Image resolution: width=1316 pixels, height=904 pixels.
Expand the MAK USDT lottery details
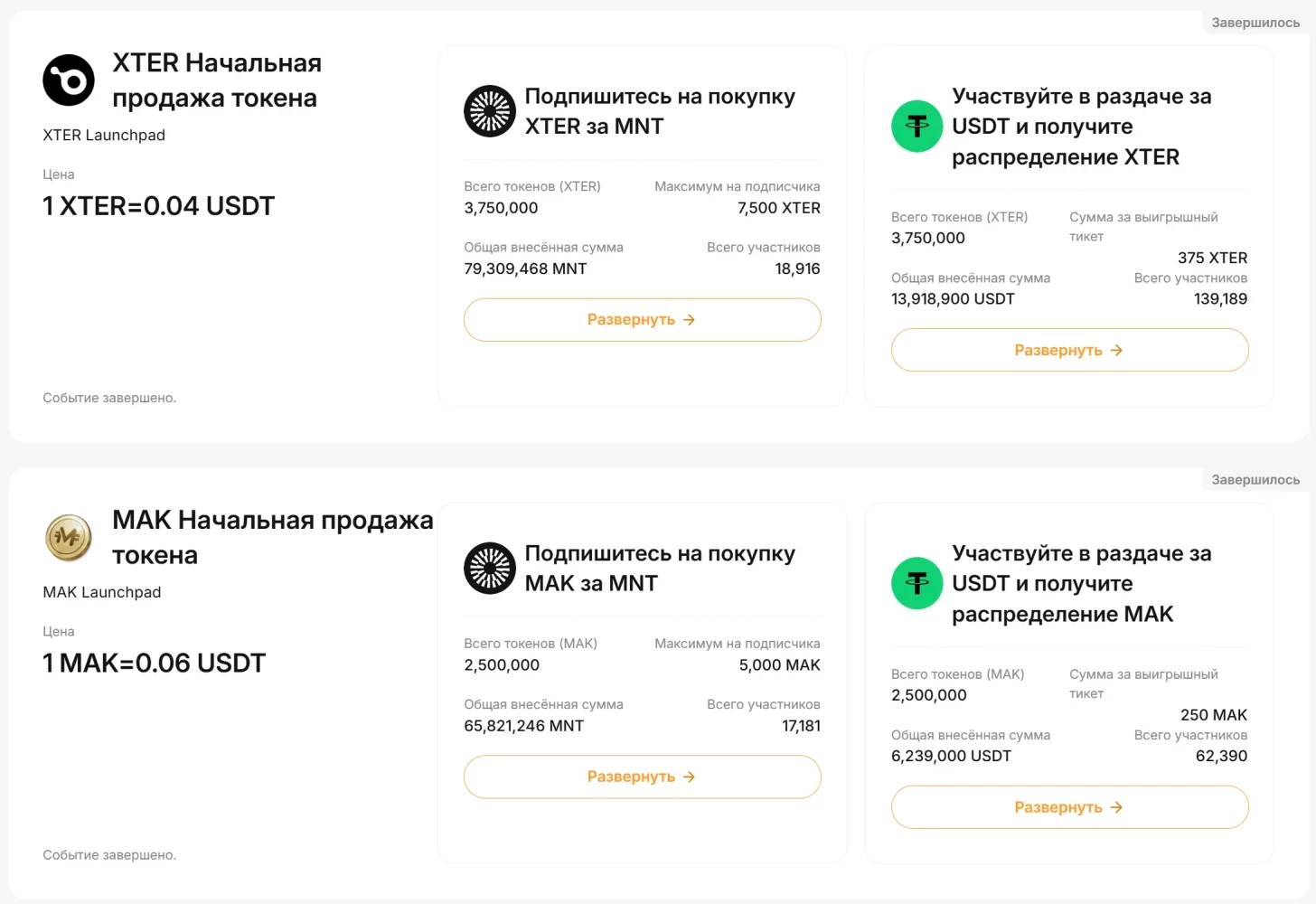[1069, 807]
